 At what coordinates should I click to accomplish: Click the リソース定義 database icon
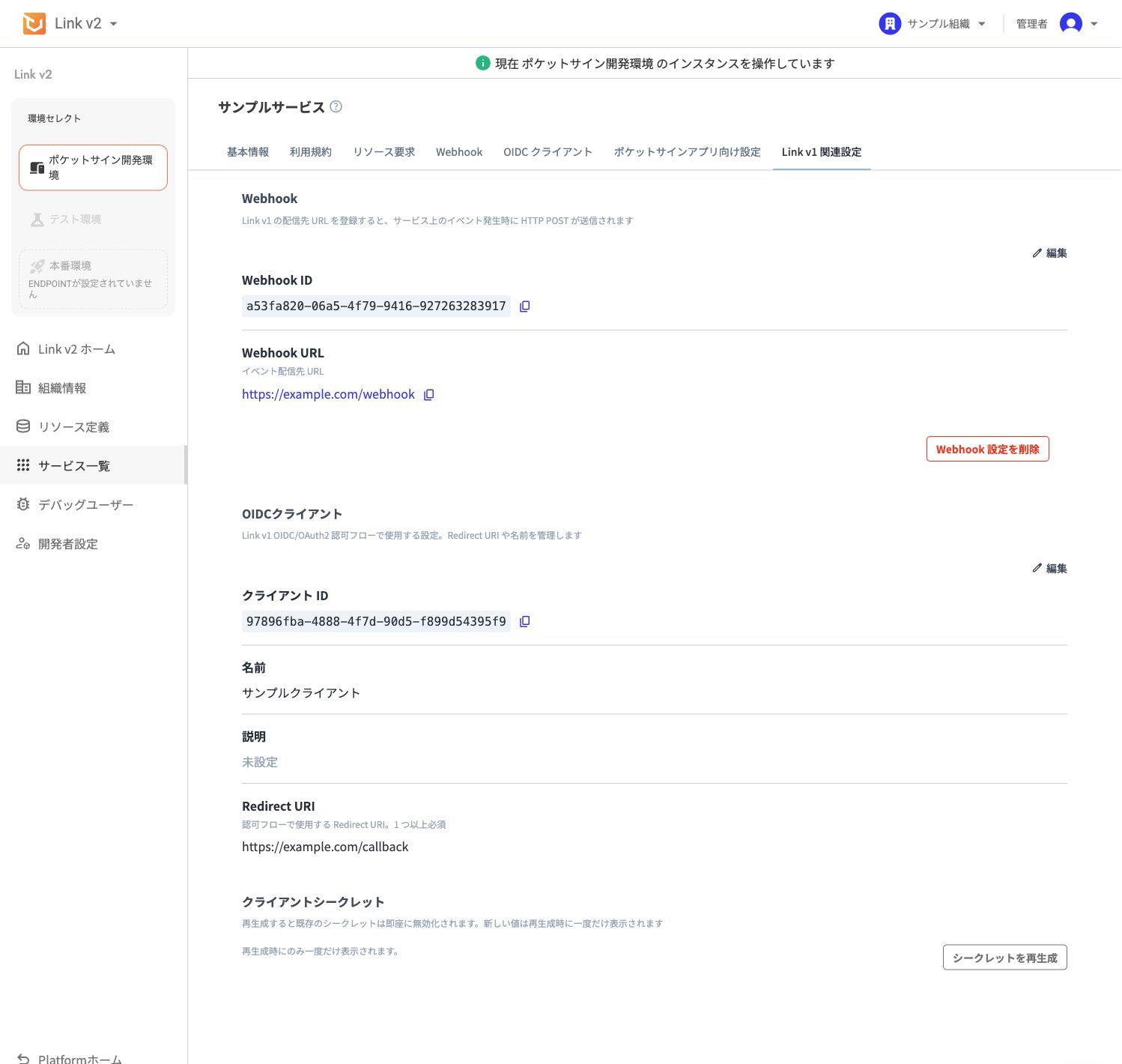tap(23, 426)
